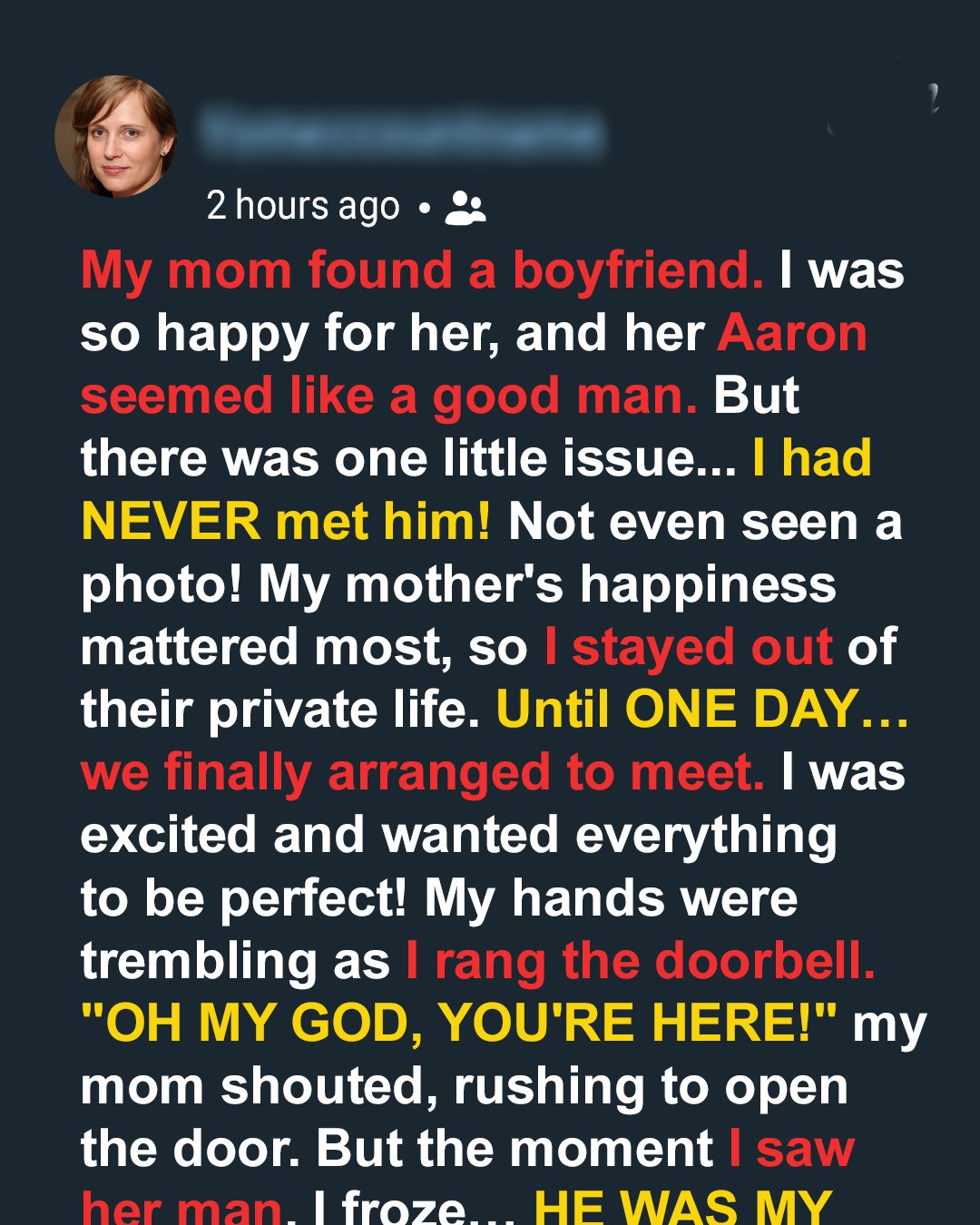Click the yellow "NEVER met him!" text
Viewport: 980px width, 1225px height.
[286, 522]
